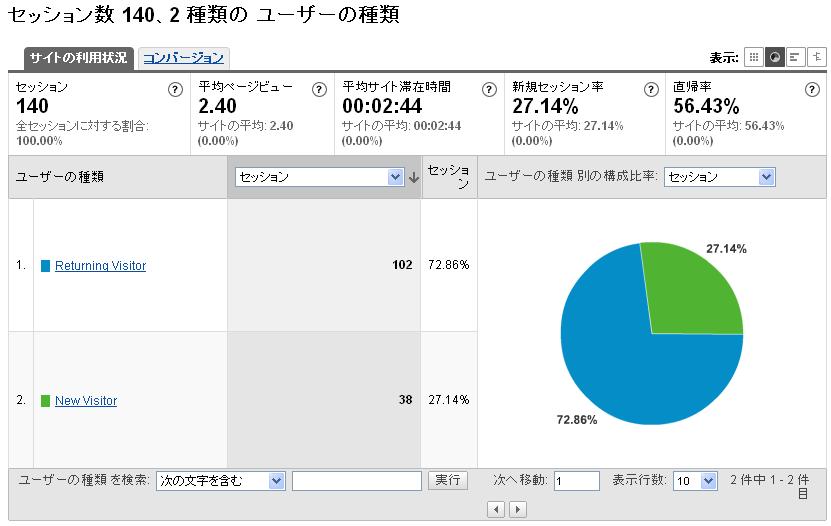831x526 pixels.
Task: Expand the pie chart 構成比率 metric dropdown
Action: point(719,177)
